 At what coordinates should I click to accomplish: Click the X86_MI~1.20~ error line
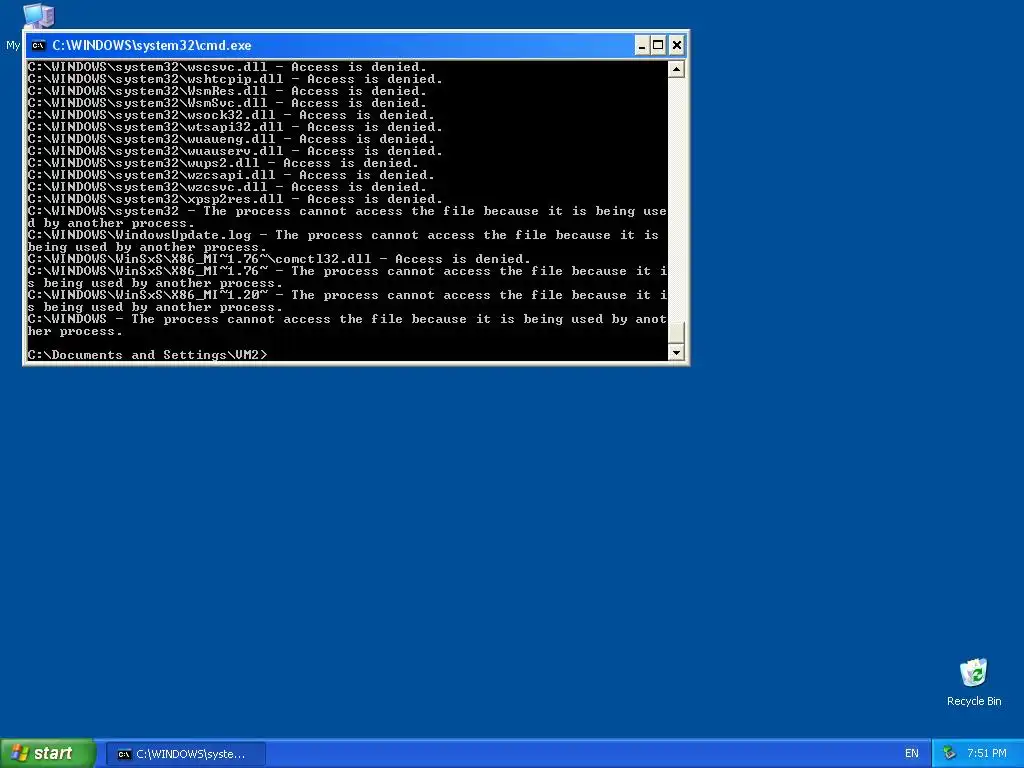347,301
